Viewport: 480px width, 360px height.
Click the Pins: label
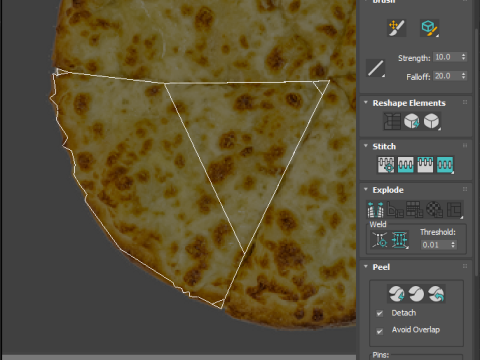(x=381, y=355)
